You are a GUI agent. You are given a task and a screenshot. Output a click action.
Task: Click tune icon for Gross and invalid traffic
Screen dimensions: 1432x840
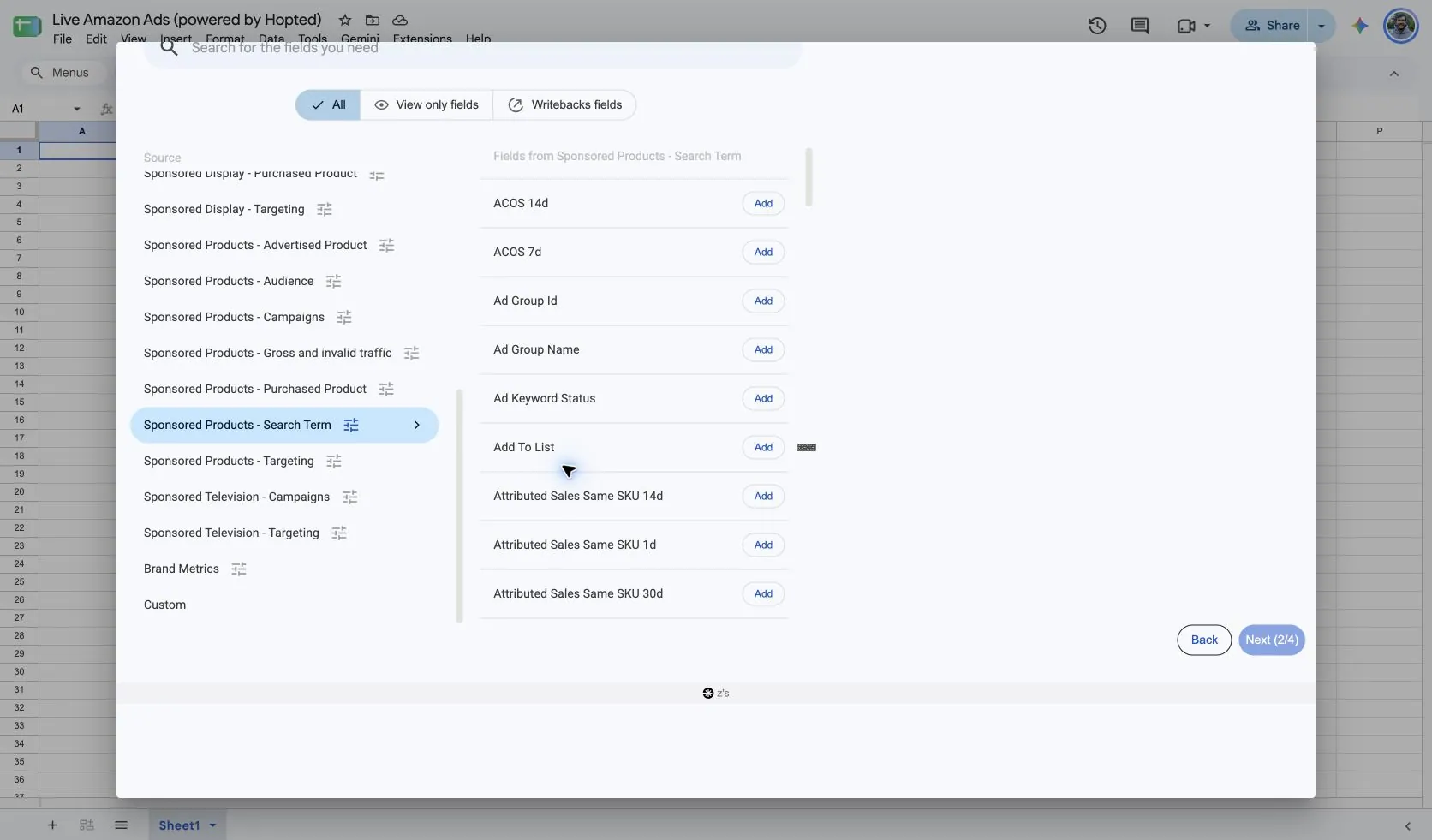(x=412, y=353)
